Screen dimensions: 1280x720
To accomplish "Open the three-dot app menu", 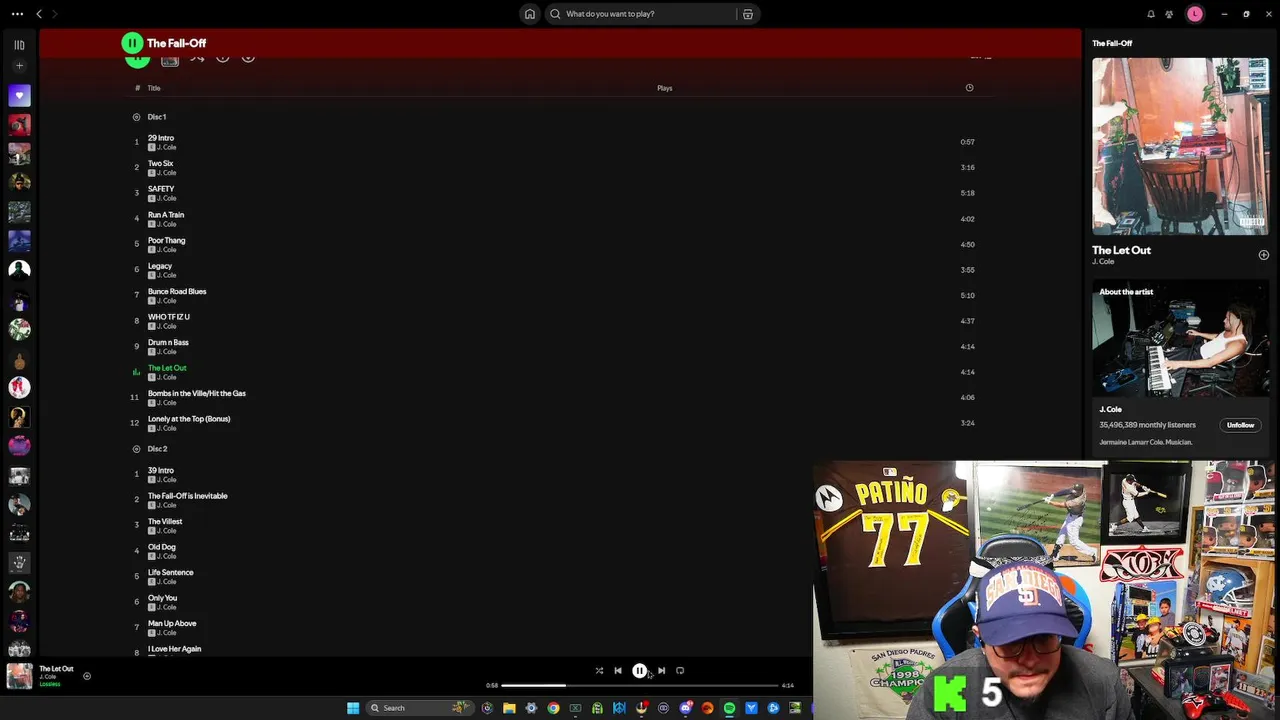I will click(x=17, y=14).
